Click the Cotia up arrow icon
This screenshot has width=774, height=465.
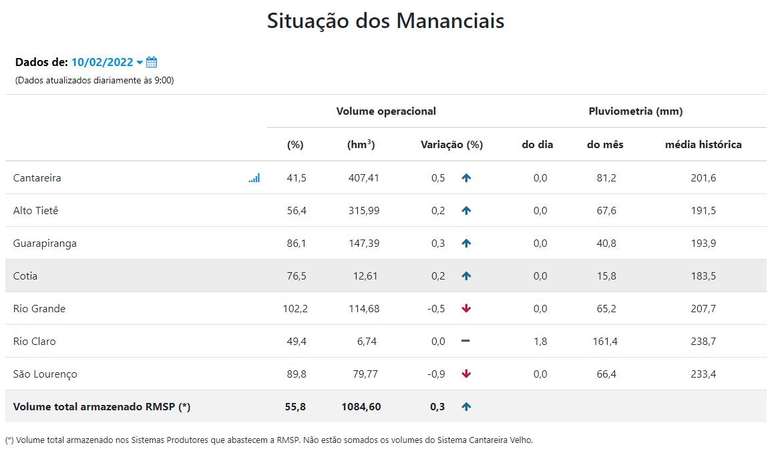click(x=466, y=276)
